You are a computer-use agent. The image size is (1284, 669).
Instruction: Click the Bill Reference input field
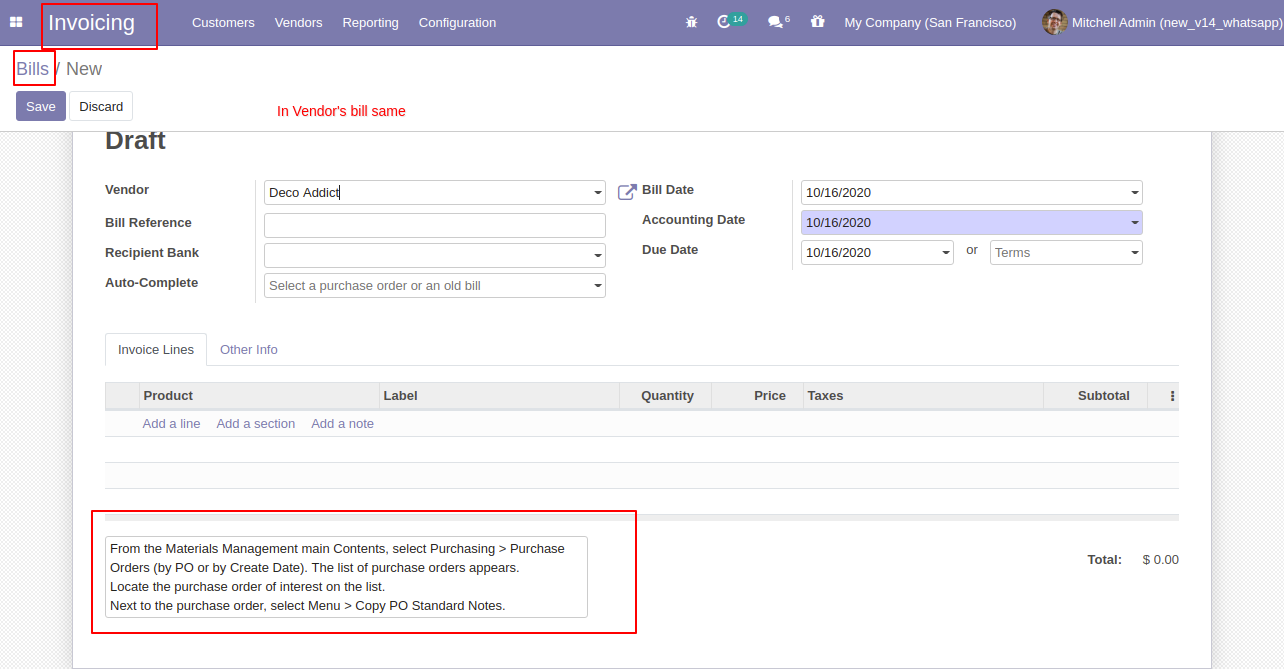pos(435,225)
